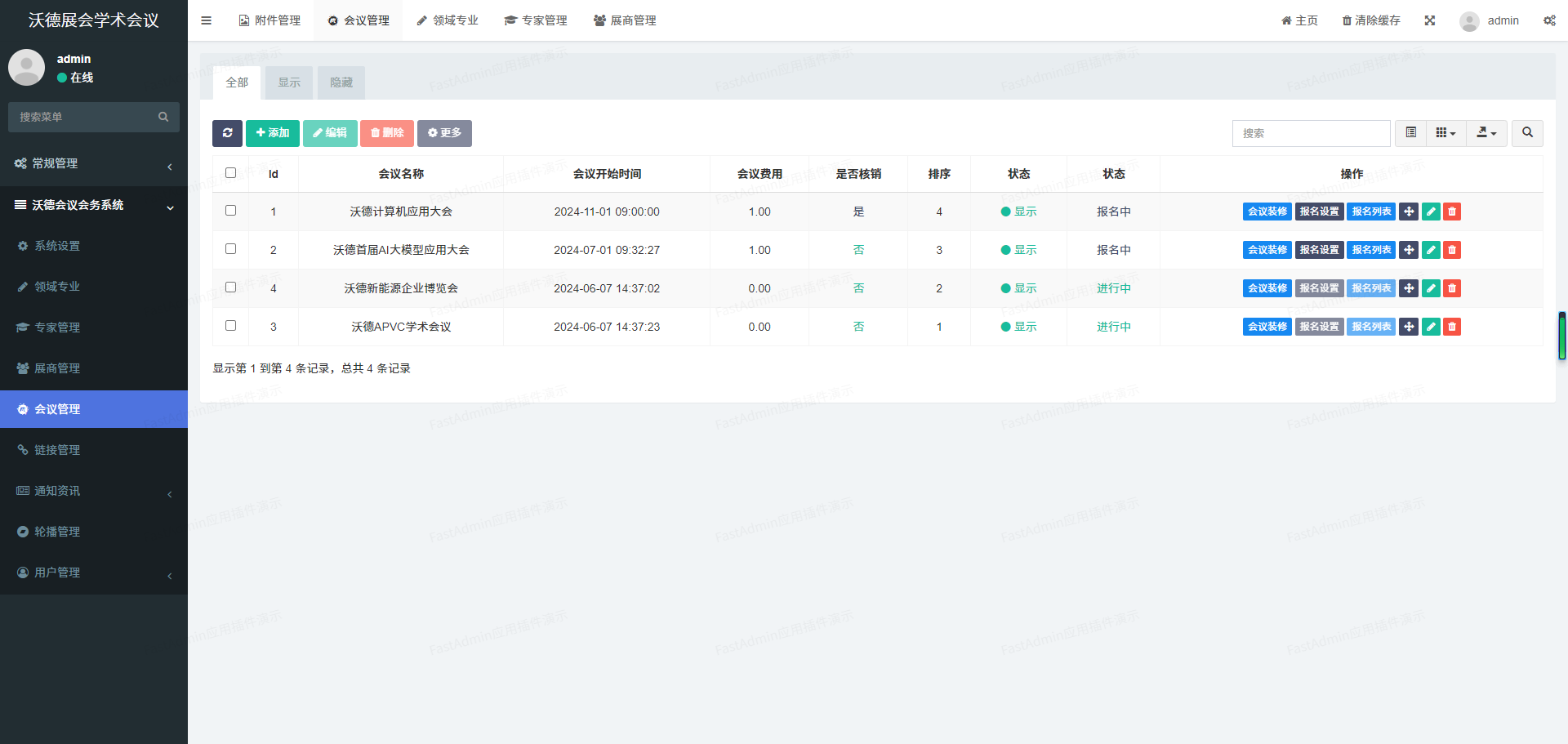1568x744 pixels.
Task: Switch to the 隐藏 filter tab
Action: coord(341,82)
